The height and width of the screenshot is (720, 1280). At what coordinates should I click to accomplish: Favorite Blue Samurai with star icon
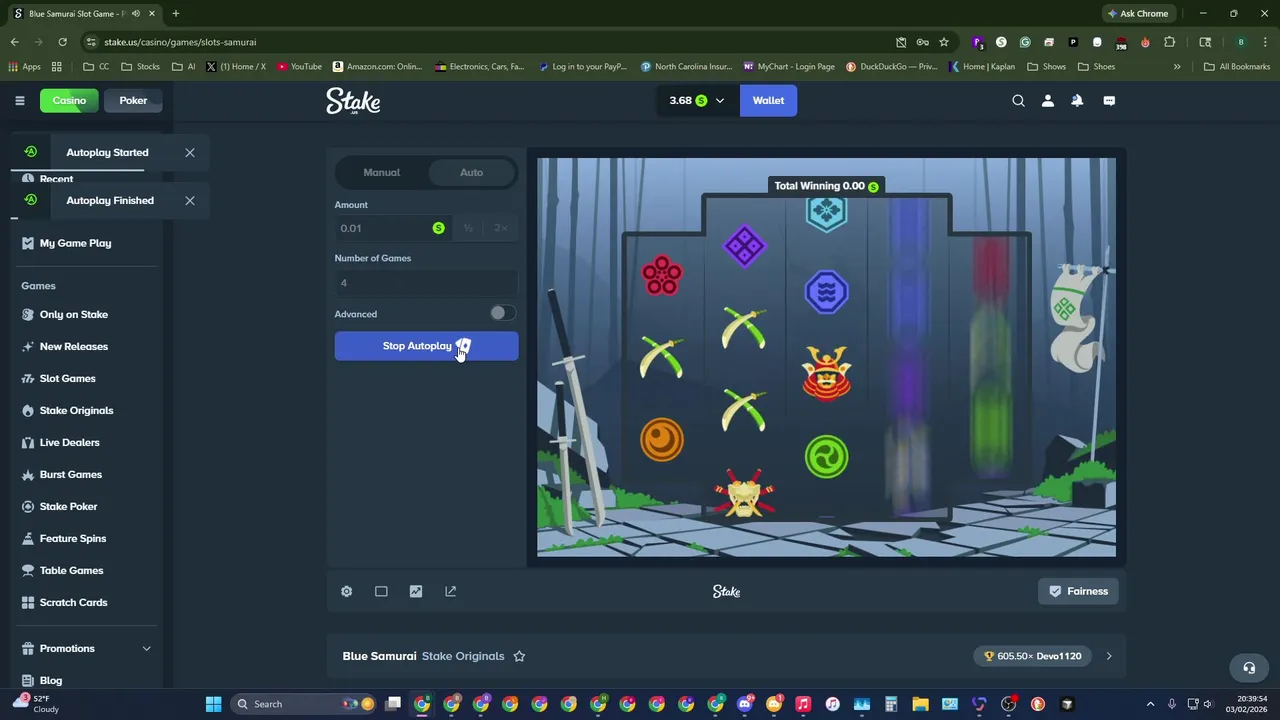coord(519,656)
